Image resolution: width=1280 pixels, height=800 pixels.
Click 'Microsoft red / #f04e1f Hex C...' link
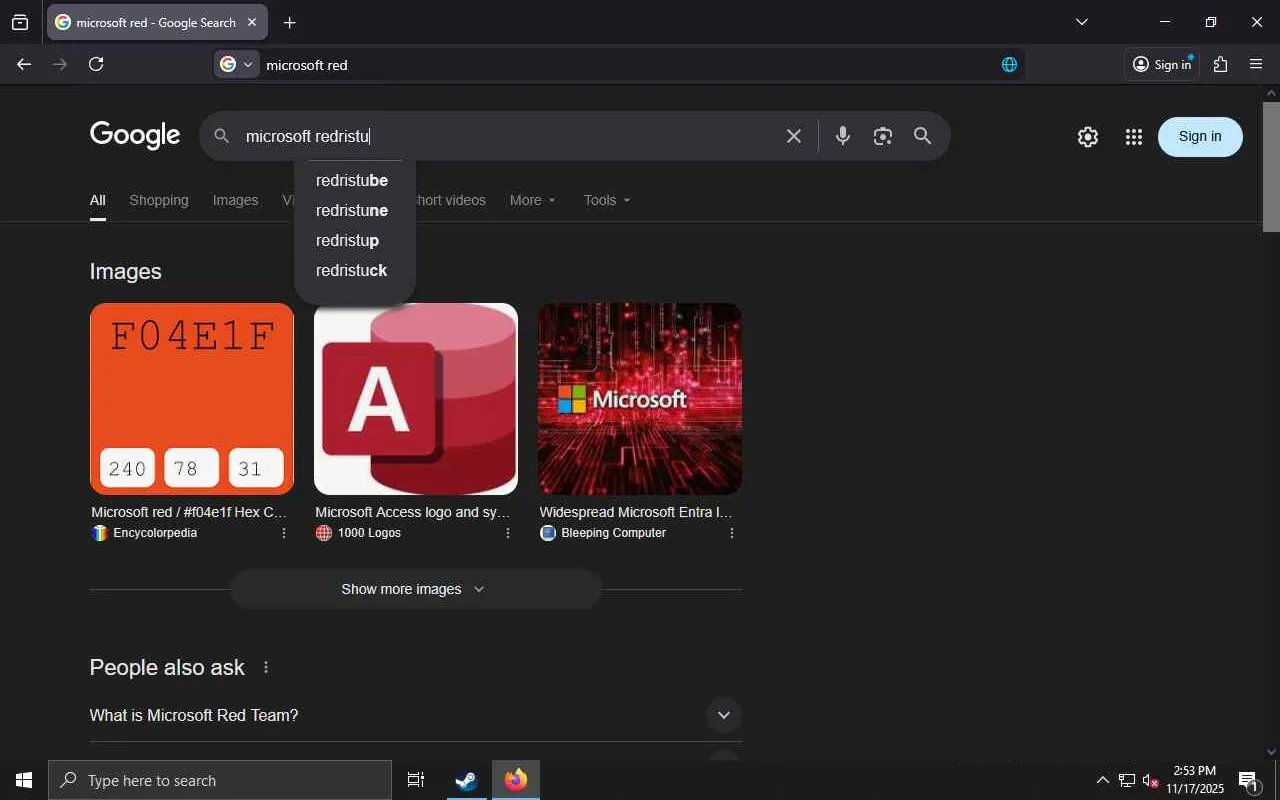(189, 512)
